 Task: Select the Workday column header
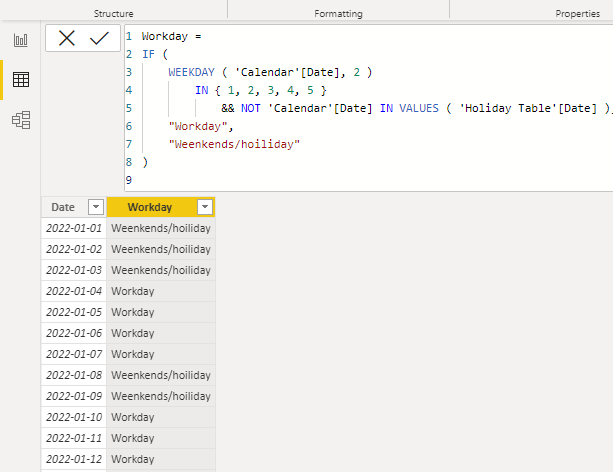[x=161, y=207]
